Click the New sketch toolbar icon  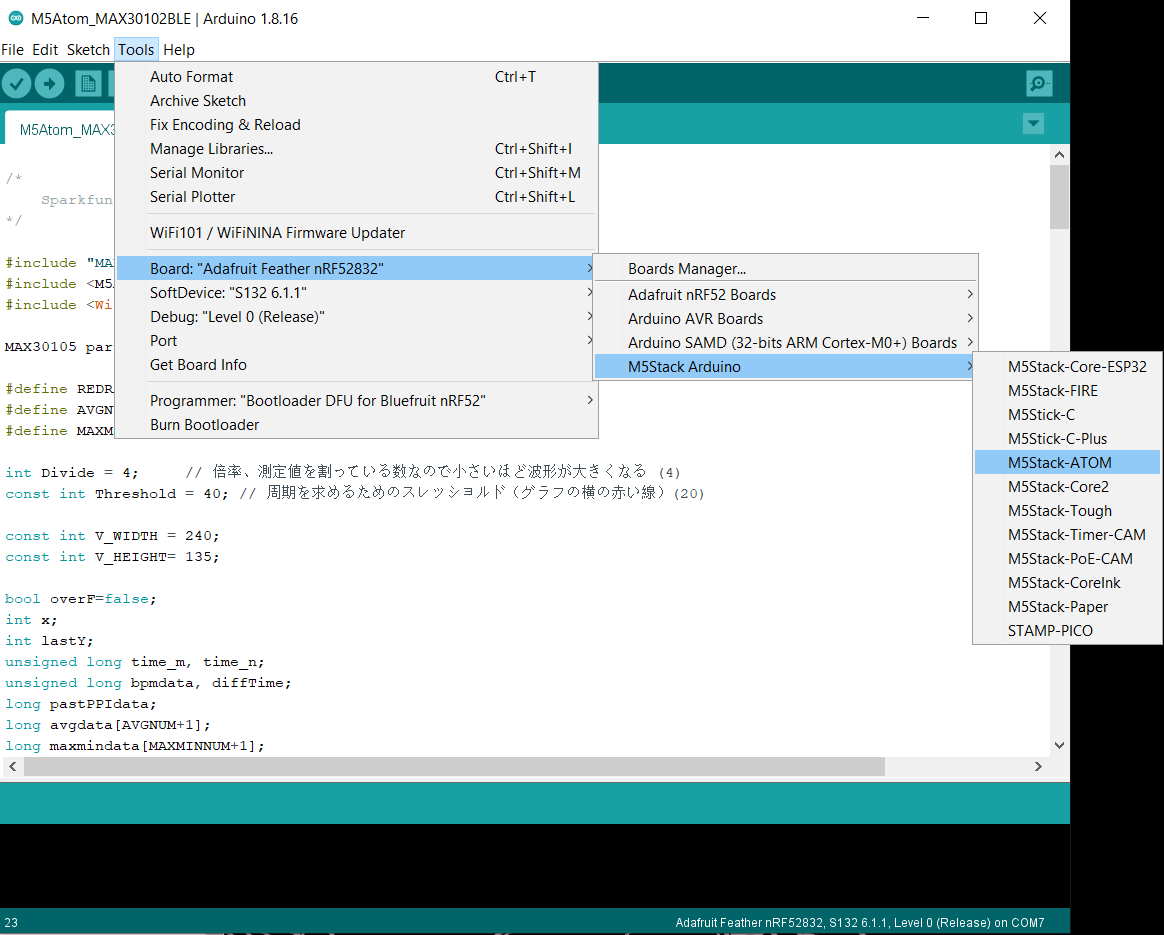point(88,84)
